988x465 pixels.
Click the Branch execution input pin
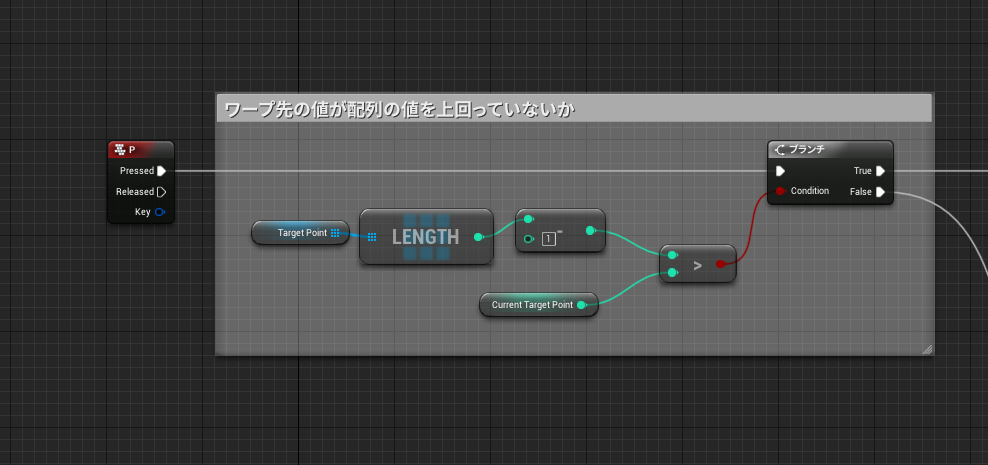coord(781,171)
